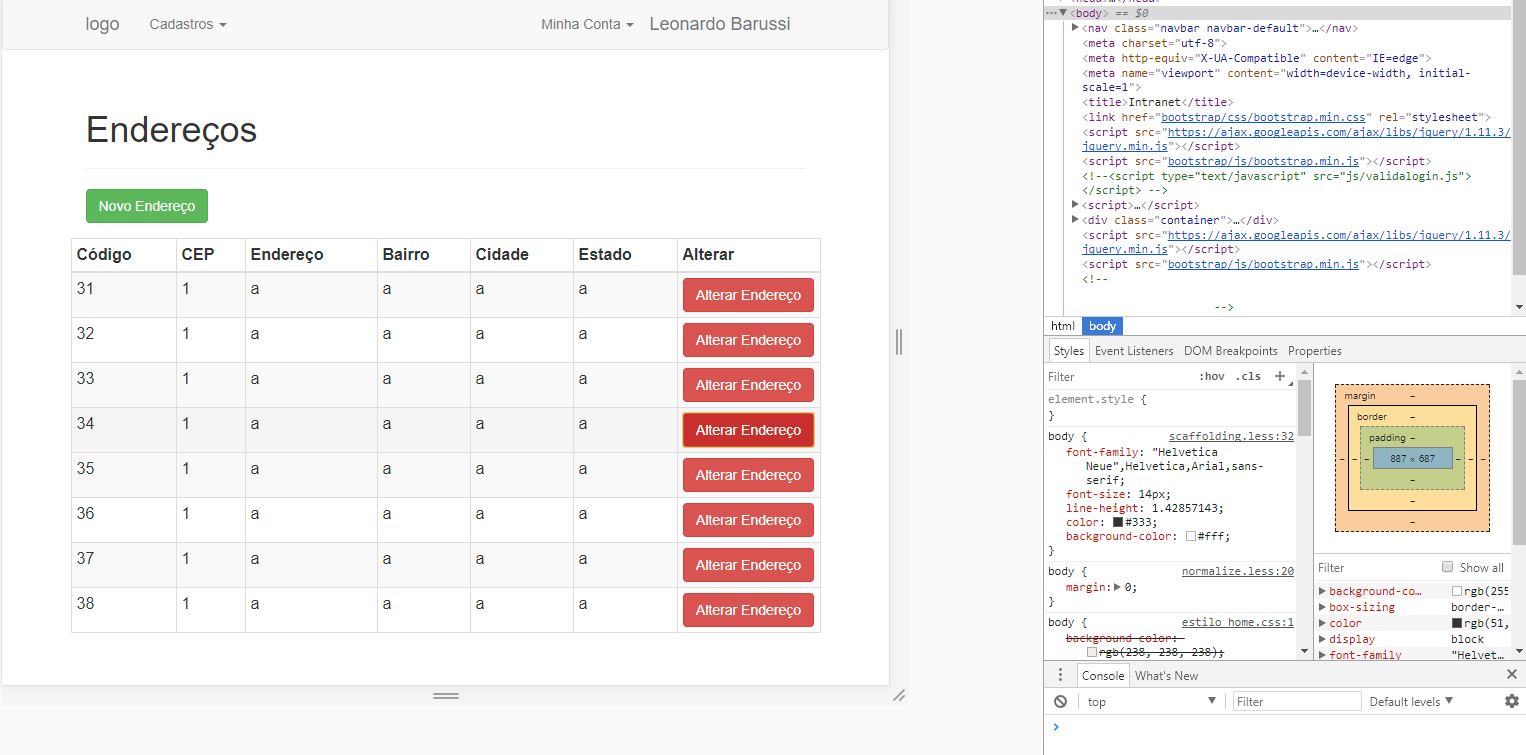Open the Cadastros dropdown menu

click(188, 24)
